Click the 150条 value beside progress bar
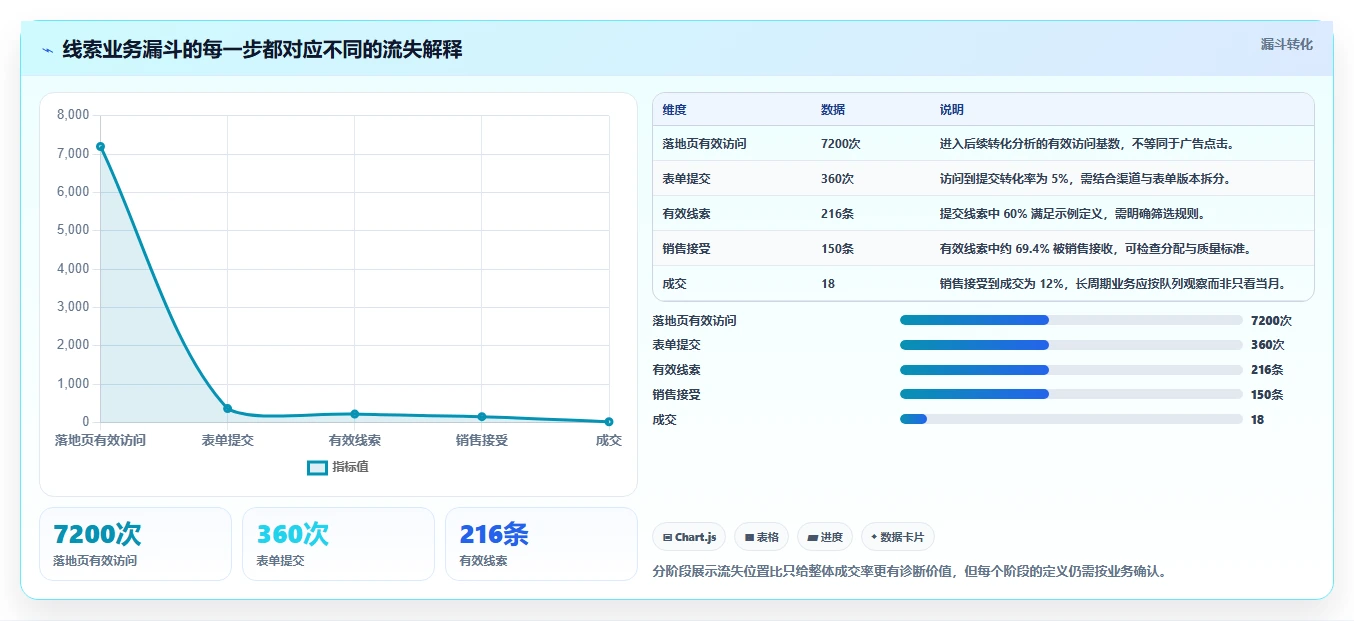The image size is (1354, 621). 1267,395
